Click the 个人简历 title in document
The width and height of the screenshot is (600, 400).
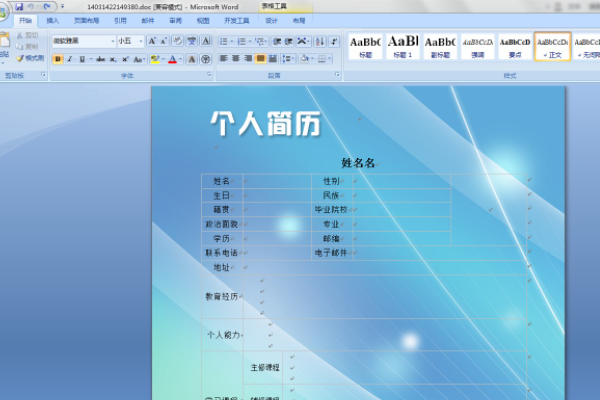tap(265, 124)
